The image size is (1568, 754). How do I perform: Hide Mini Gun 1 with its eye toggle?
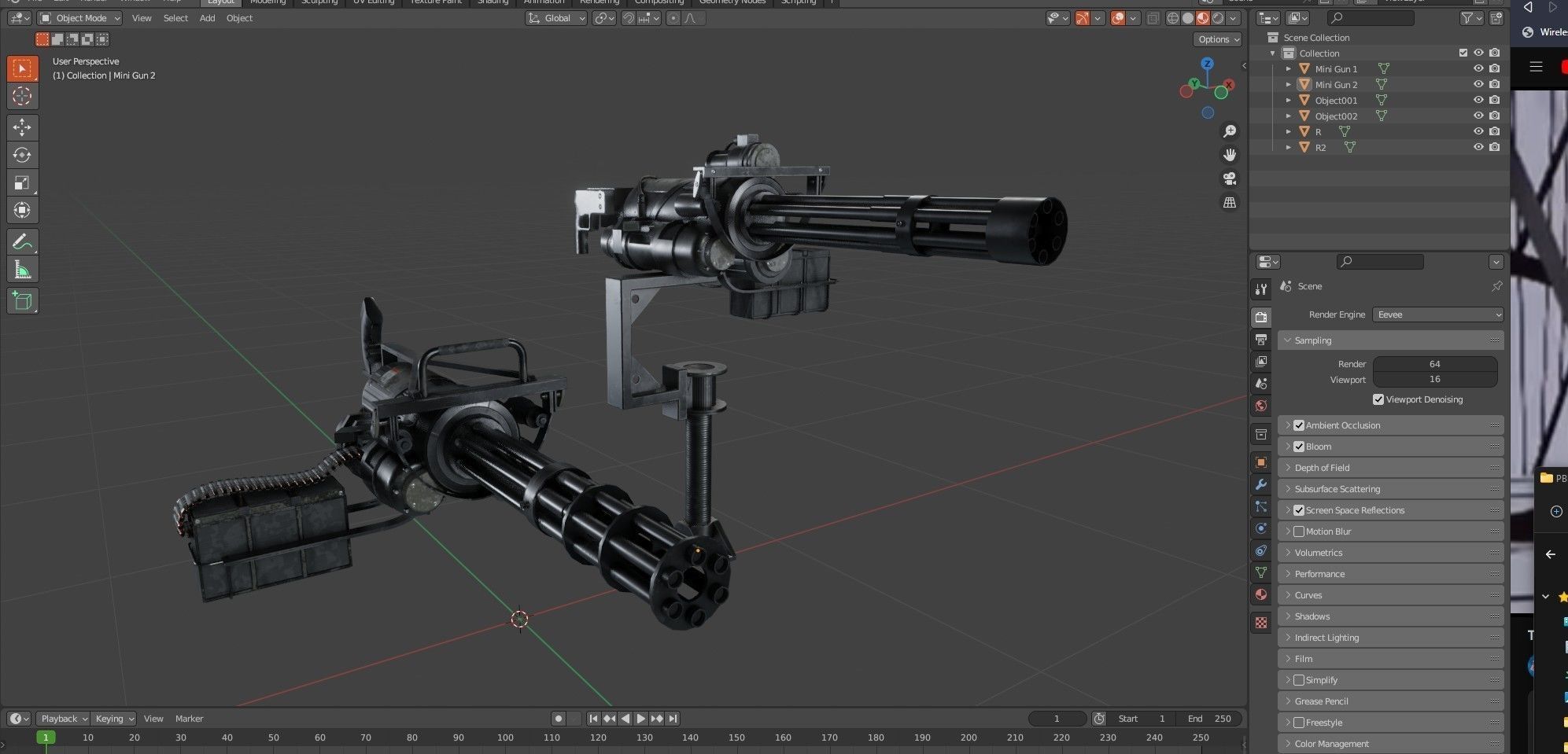click(x=1478, y=68)
